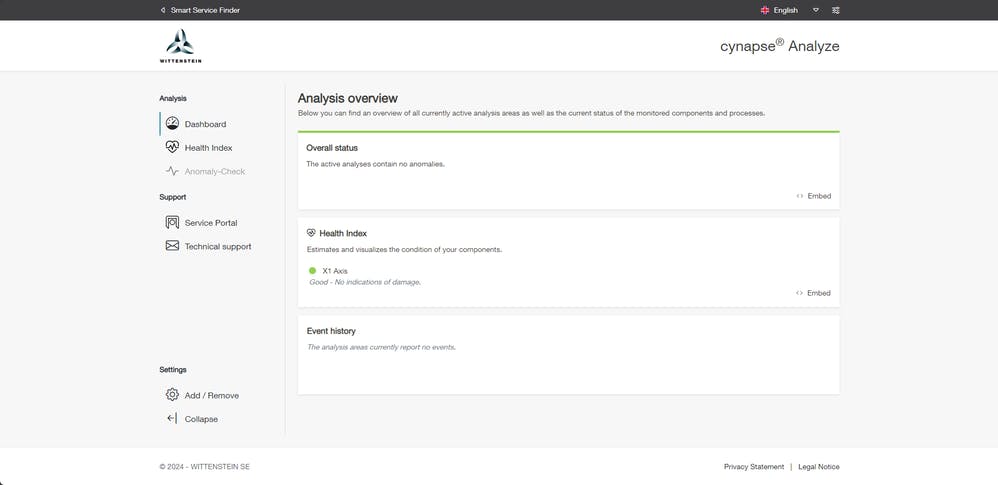Click the Technical support envelope icon
Viewport: 998px width, 485px height.
[172, 246]
